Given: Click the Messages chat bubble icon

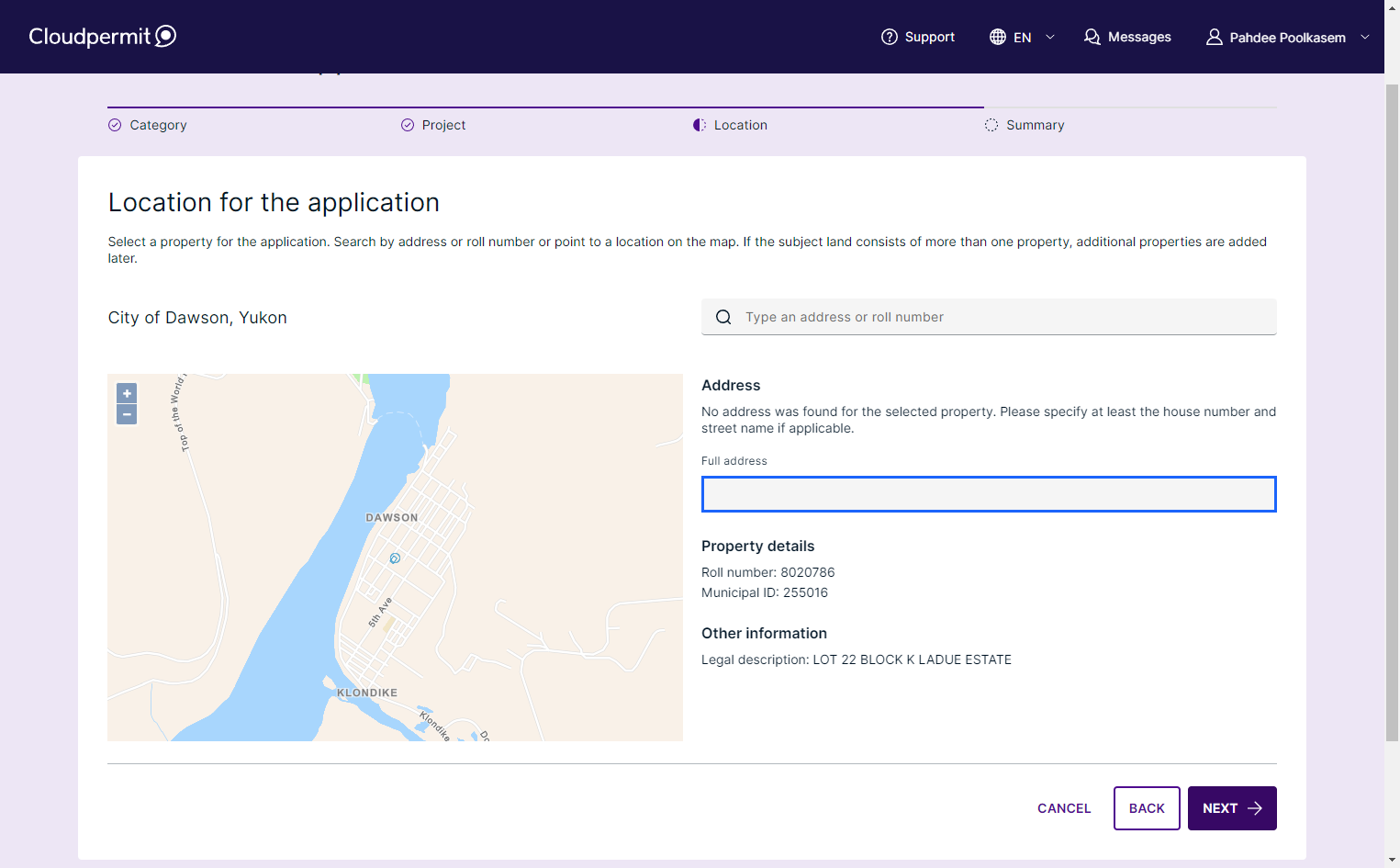Looking at the screenshot, I should [x=1092, y=37].
